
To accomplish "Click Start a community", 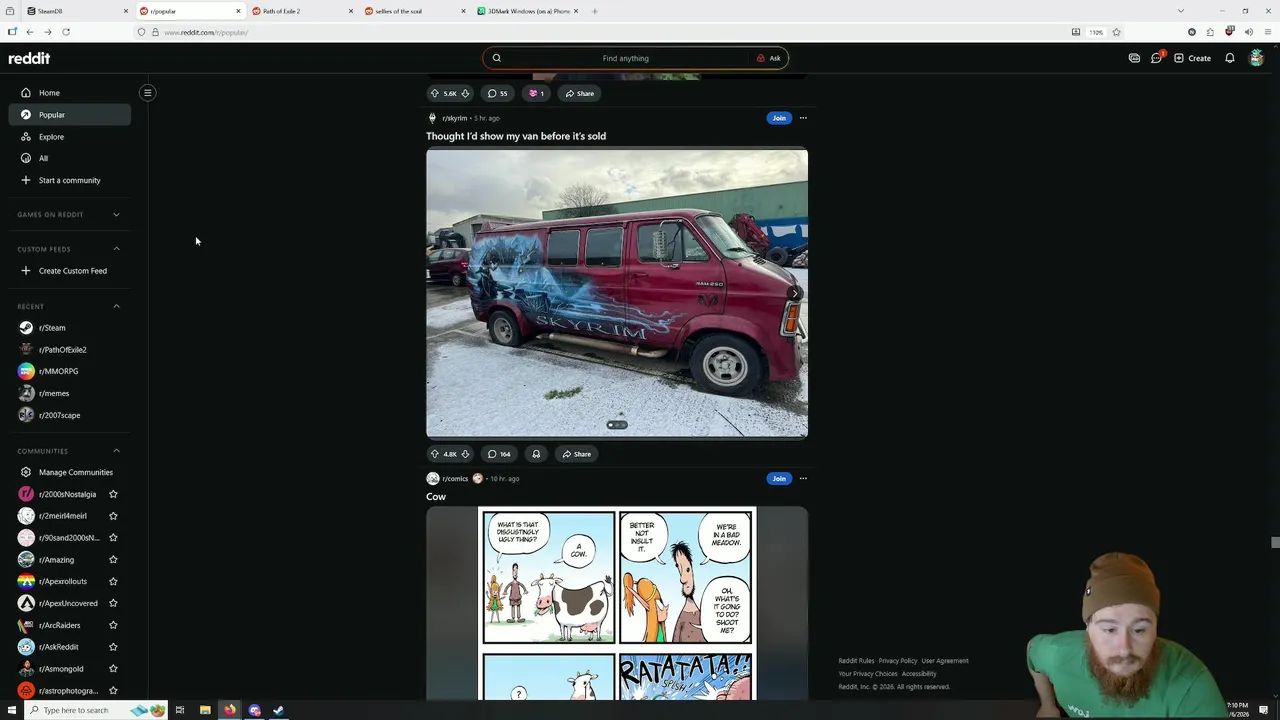I will point(70,180).
